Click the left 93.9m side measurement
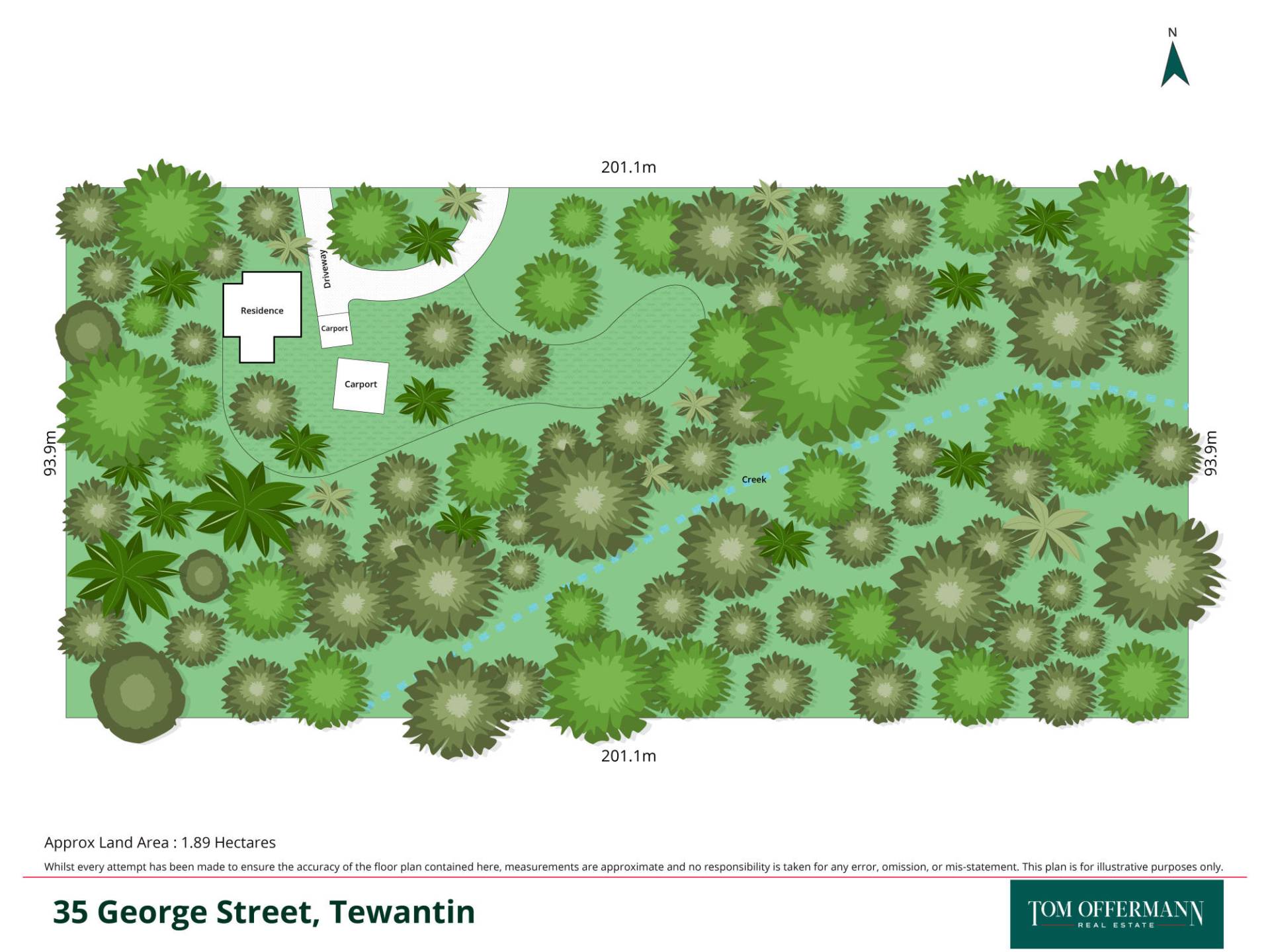This screenshot has width=1270, height=952. [50, 454]
